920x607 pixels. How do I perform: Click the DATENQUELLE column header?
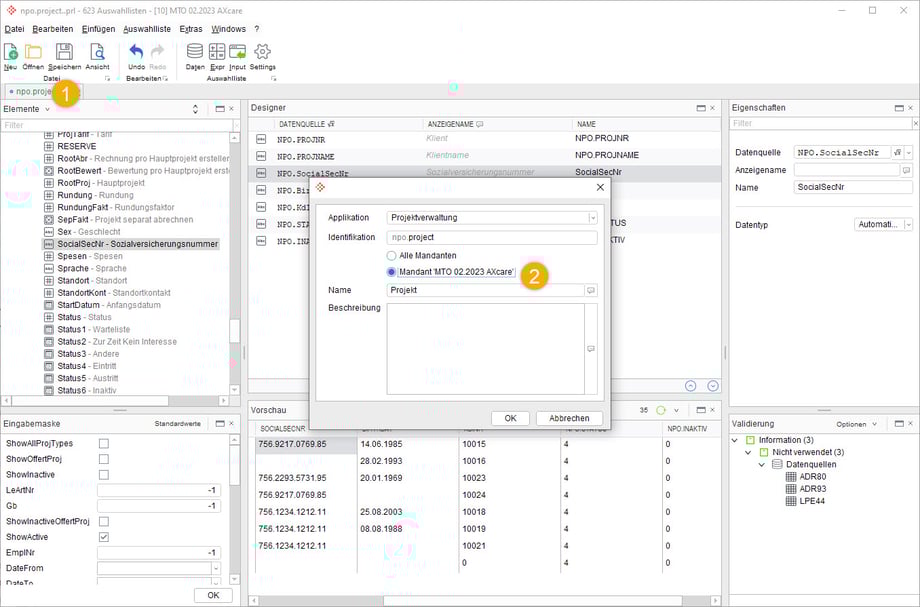click(x=306, y=124)
